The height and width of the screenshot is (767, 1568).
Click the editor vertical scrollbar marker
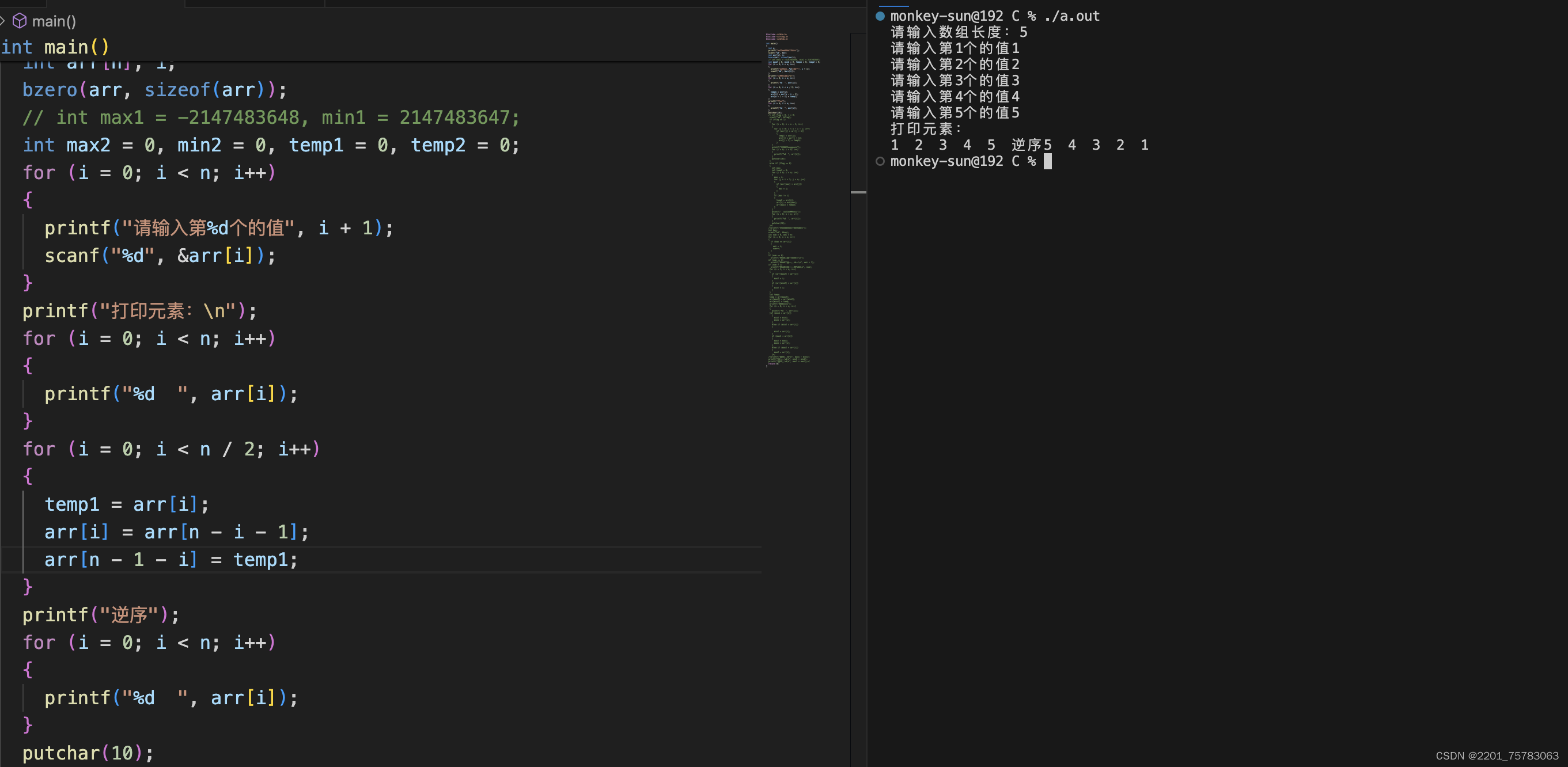tap(858, 192)
